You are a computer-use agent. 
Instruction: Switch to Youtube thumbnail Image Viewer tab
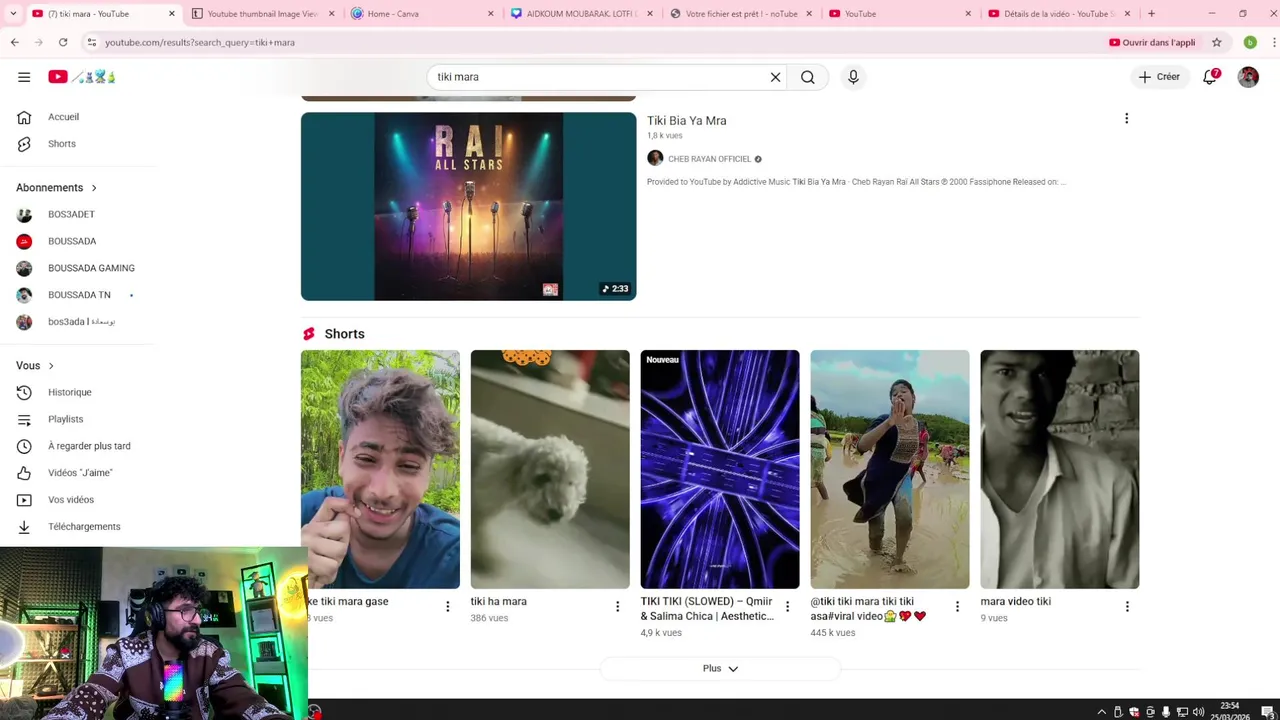[x=262, y=14]
